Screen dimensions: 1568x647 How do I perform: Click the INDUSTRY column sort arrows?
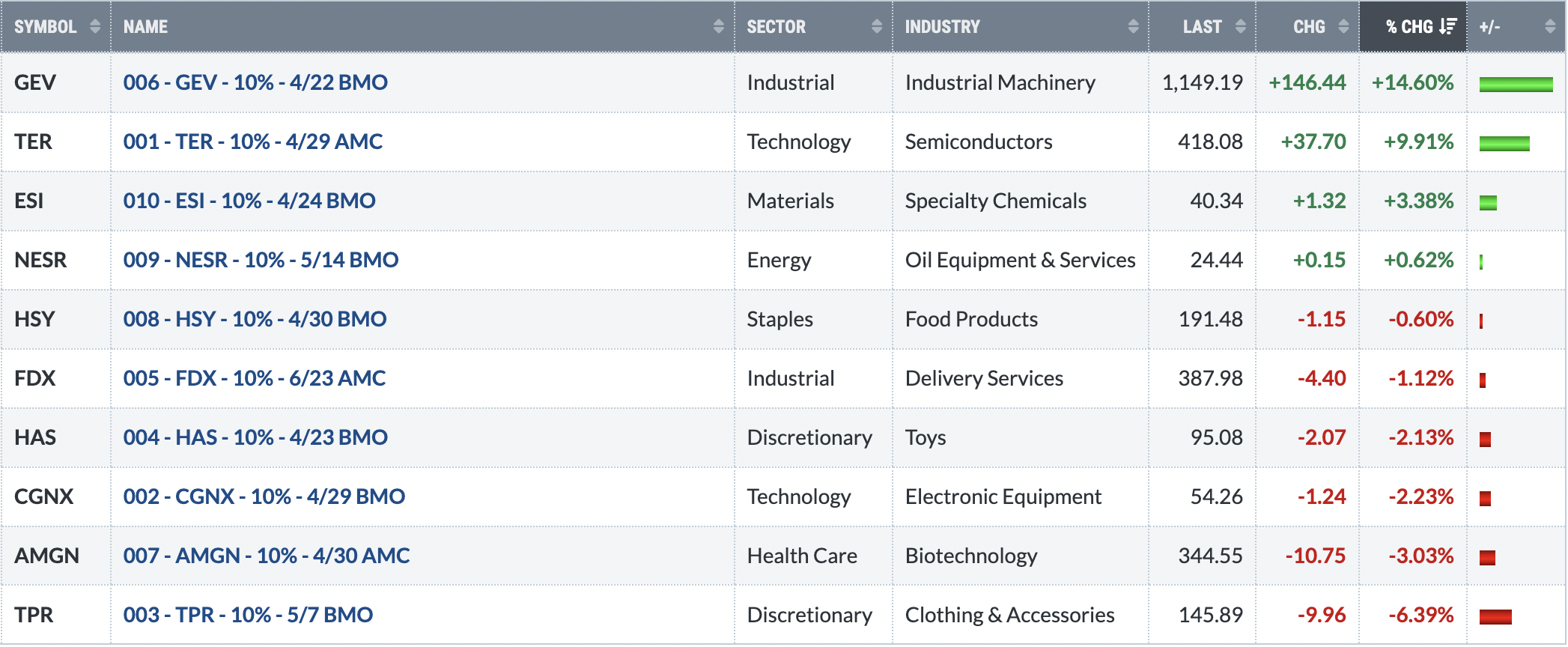coord(1133,27)
